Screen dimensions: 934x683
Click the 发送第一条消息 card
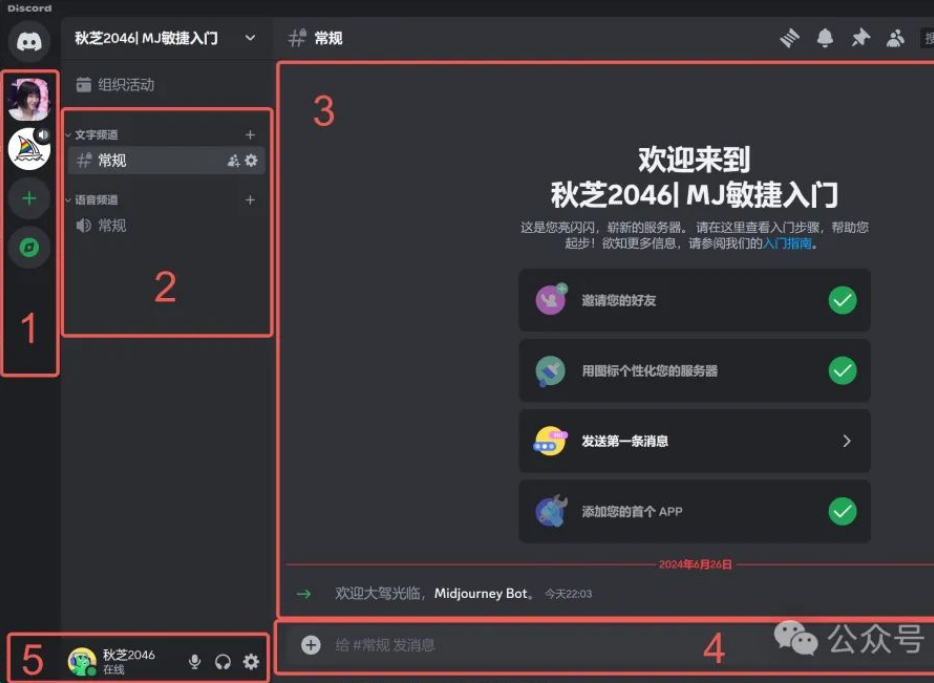pyautogui.click(x=695, y=441)
